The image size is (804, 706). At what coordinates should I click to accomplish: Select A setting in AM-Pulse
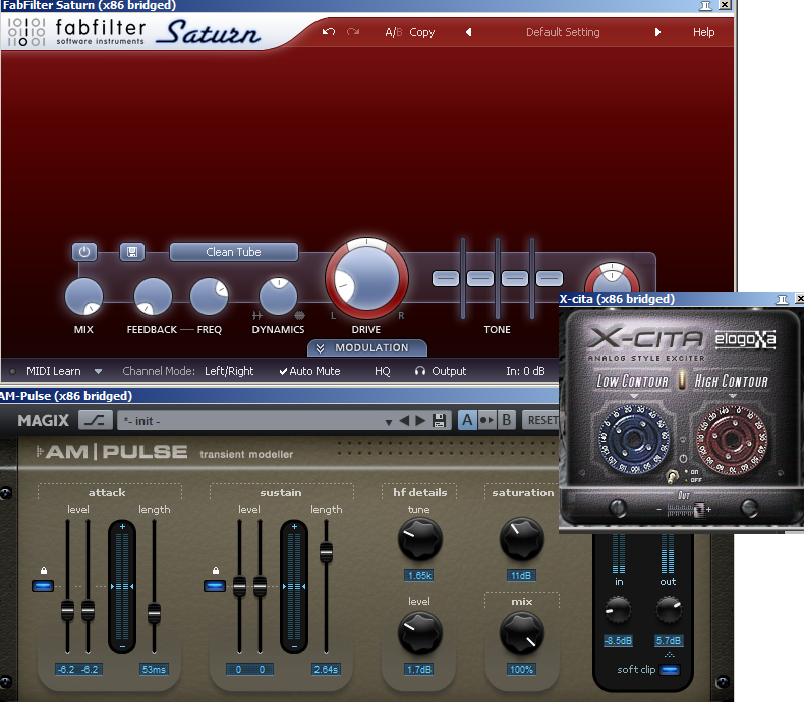tap(467, 420)
